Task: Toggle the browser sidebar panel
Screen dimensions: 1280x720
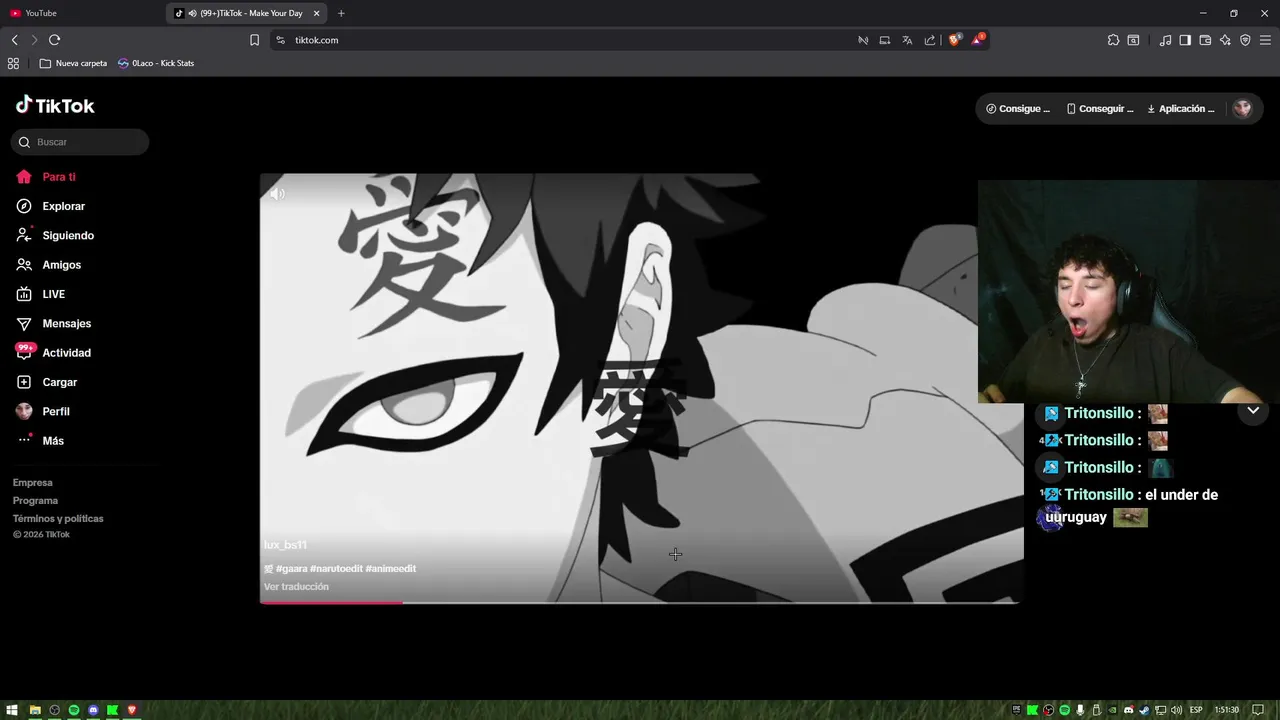Action: (1185, 40)
